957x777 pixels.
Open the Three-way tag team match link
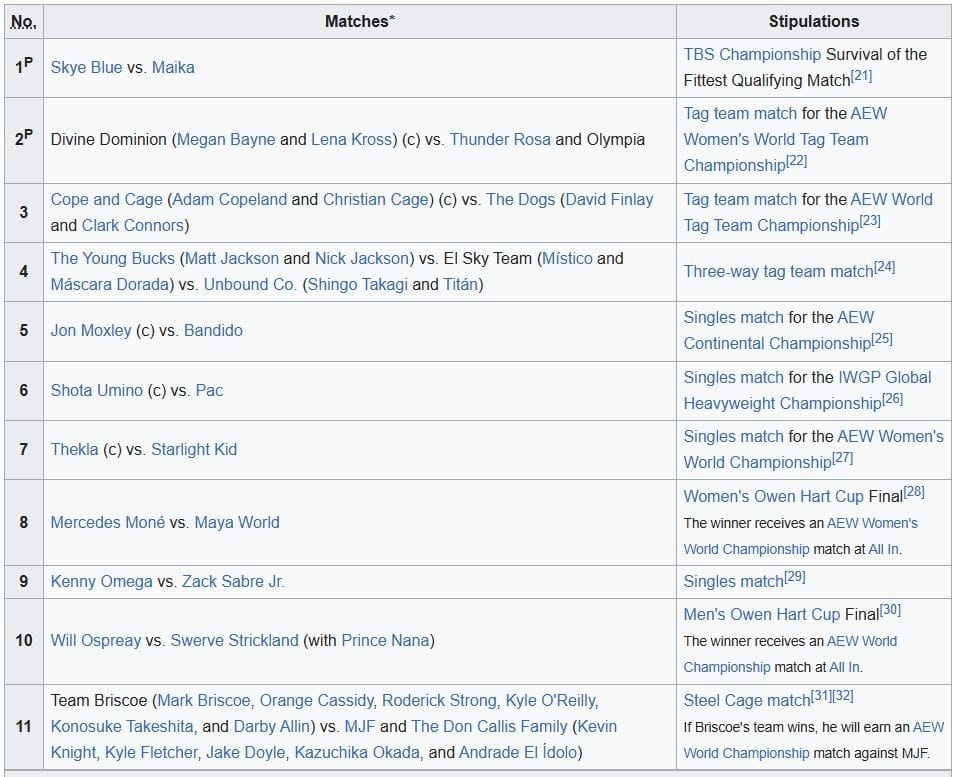pyautogui.click(x=778, y=272)
